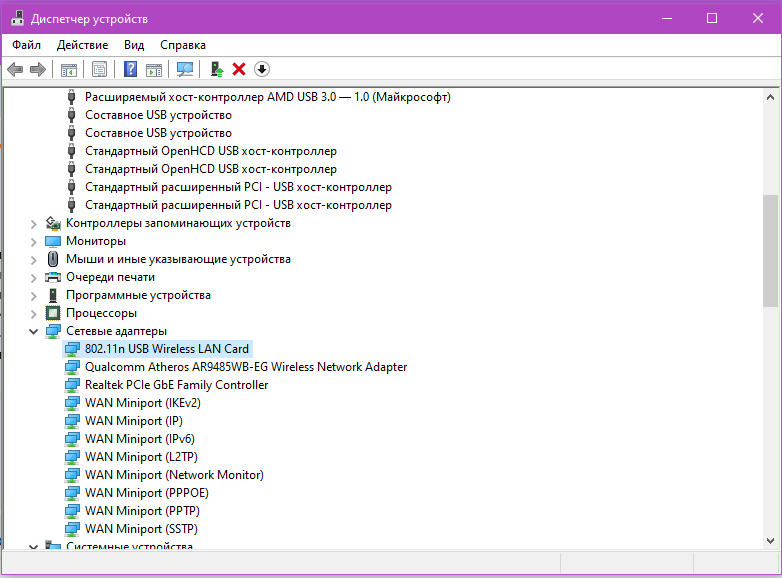
Task: Select Qualcomm Atheros AR9485WB-EG Wireless adapter
Action: coord(246,367)
